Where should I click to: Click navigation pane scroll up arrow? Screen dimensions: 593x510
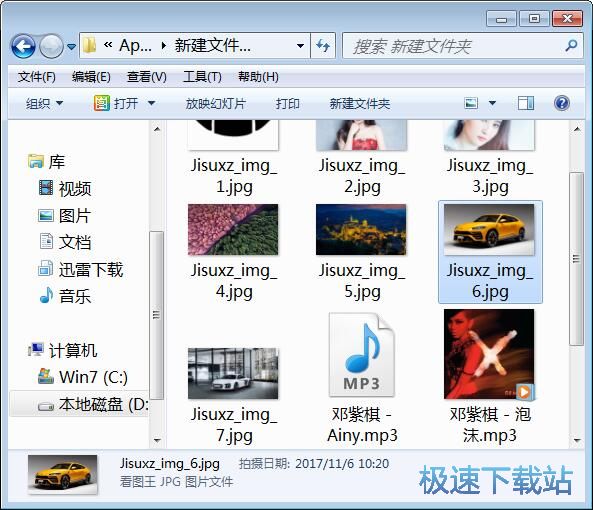157,129
